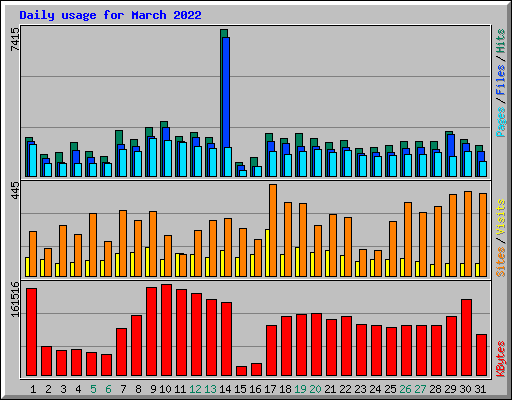This screenshot has width=512, height=400.
Task: Click day label 1 on the axis
Action: point(33,389)
